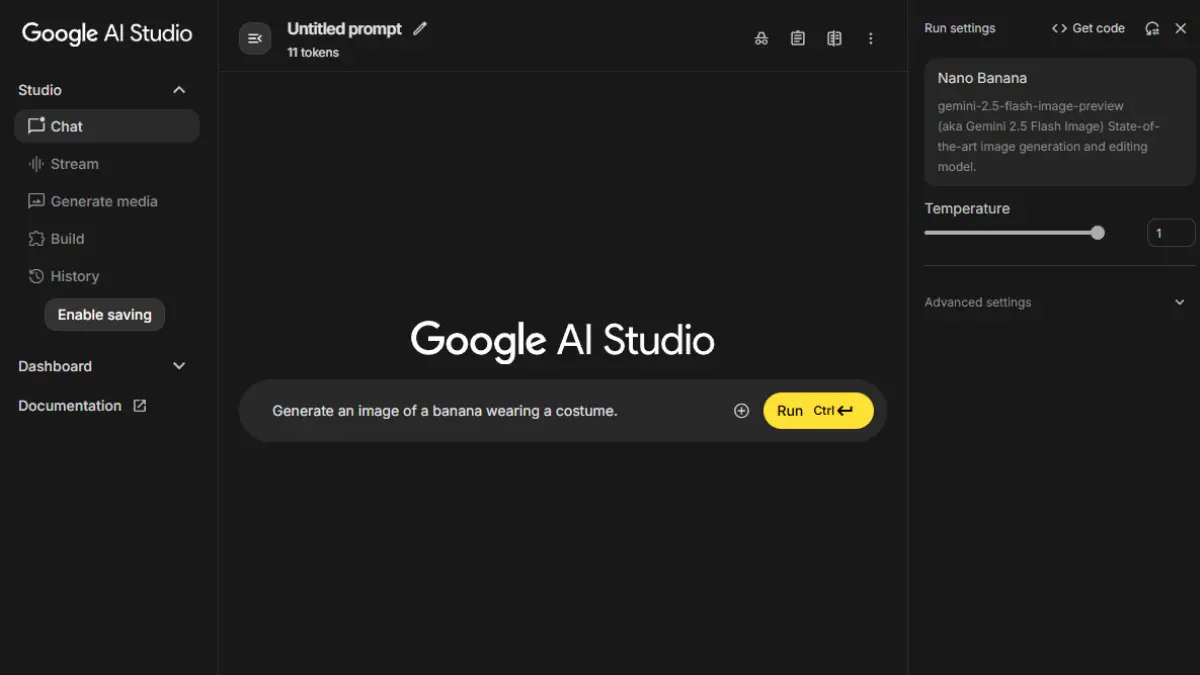Collapse the Studio section chevron
The width and height of the screenshot is (1200, 675).
click(179, 90)
